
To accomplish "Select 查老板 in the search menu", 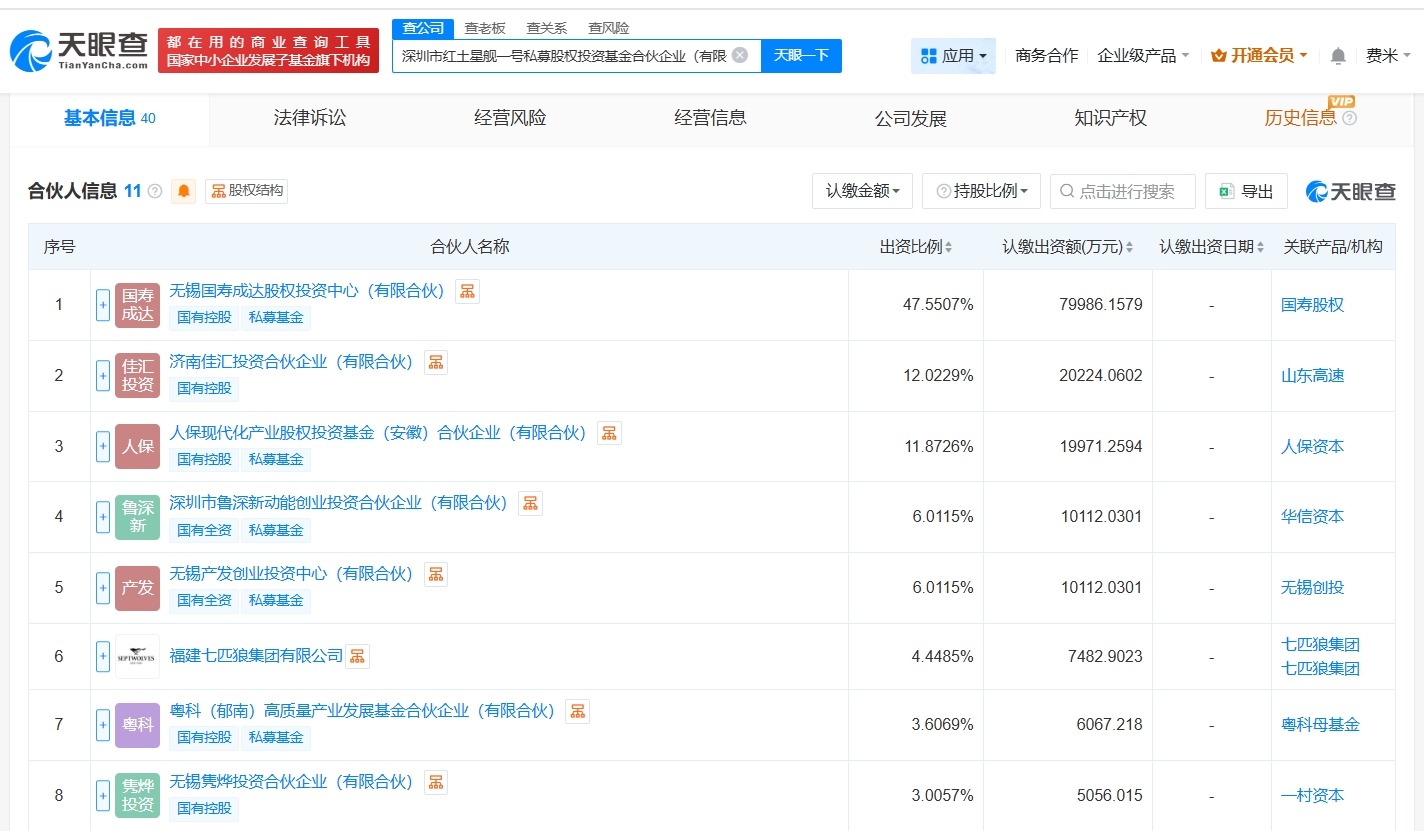I will [x=484, y=27].
